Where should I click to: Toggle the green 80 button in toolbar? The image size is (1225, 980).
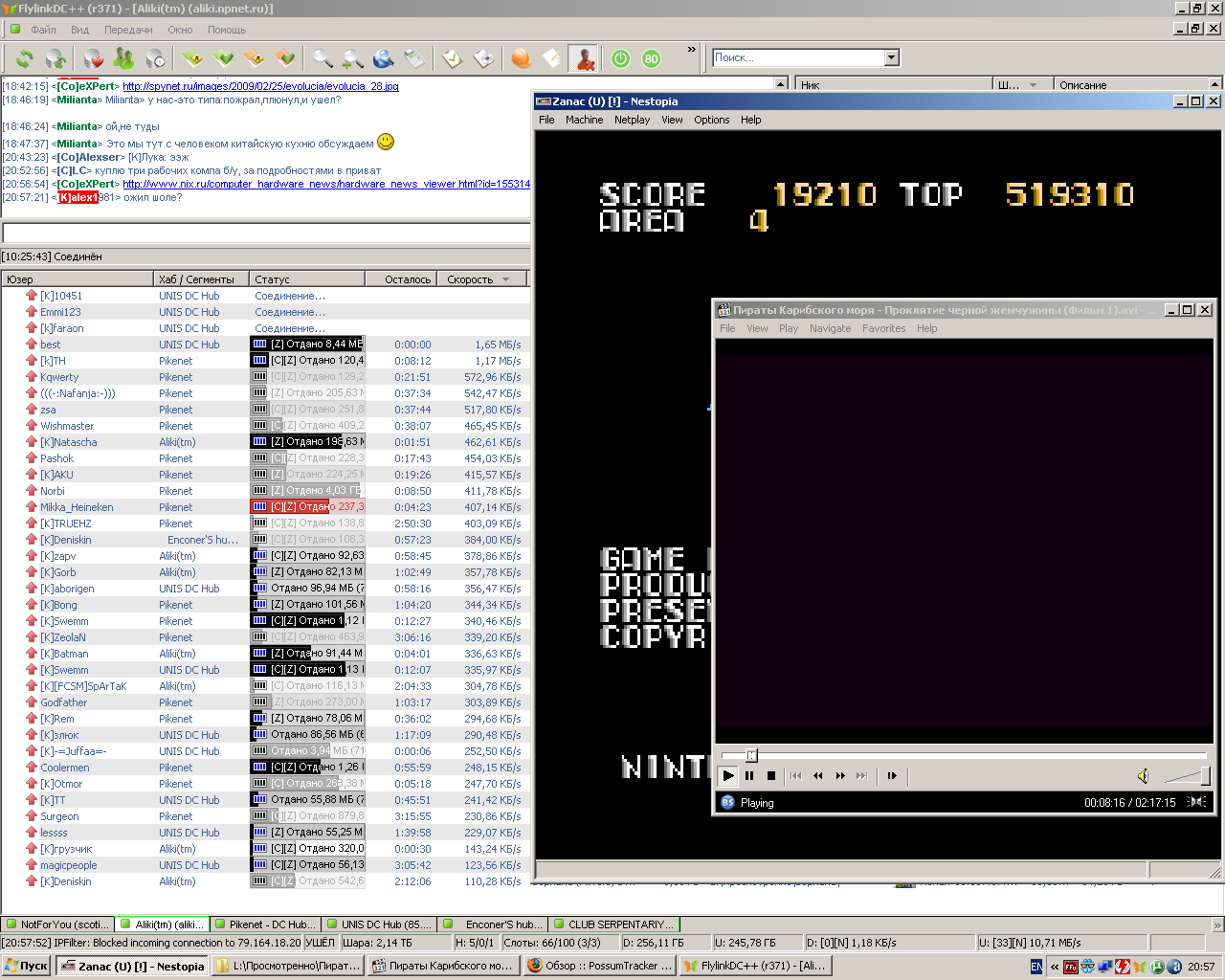[651, 59]
